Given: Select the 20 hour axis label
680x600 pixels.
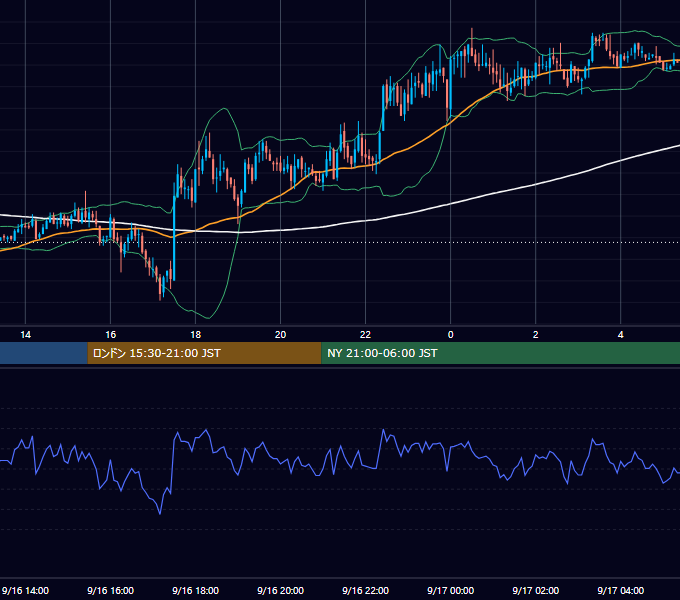Looking at the screenshot, I should (x=281, y=335).
